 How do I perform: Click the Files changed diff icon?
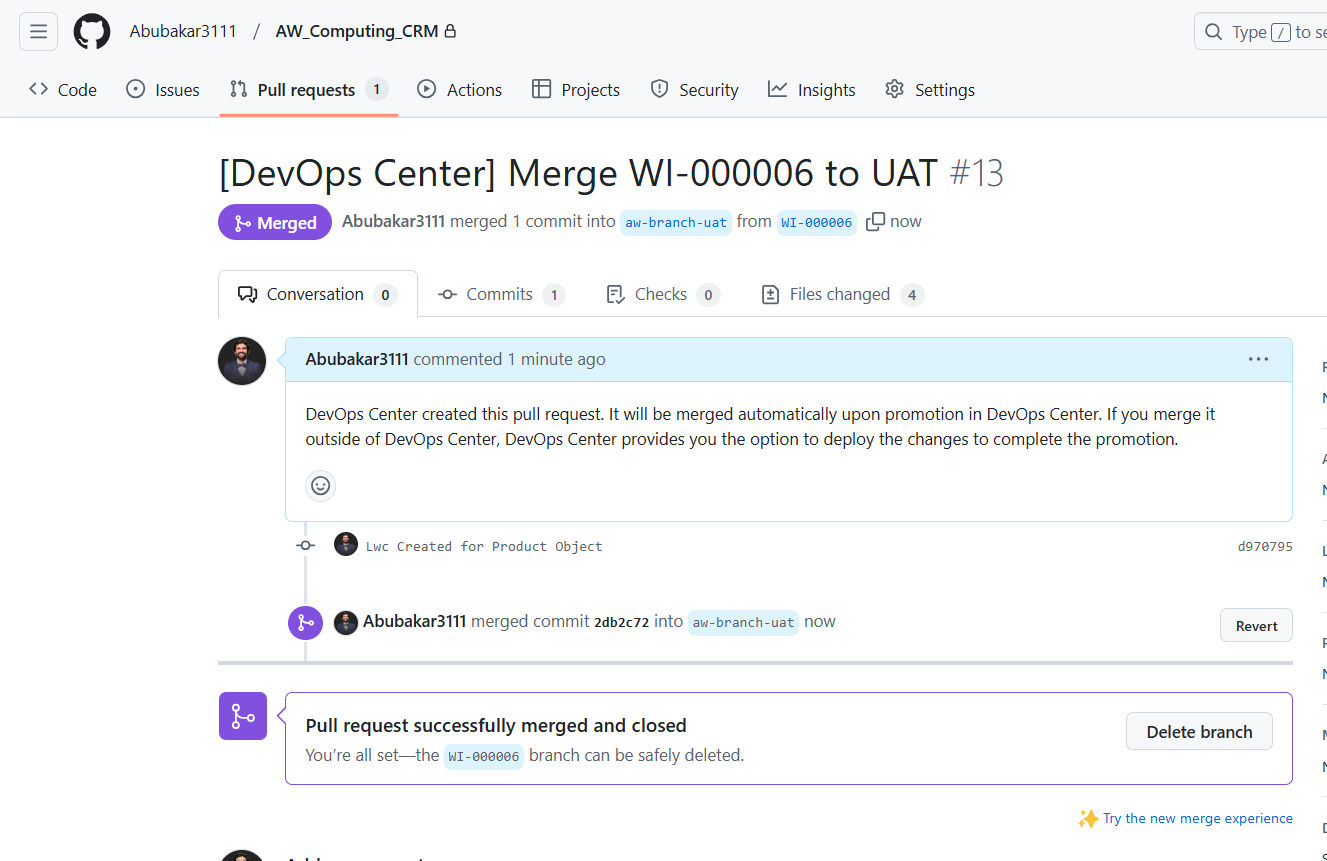[770, 294]
